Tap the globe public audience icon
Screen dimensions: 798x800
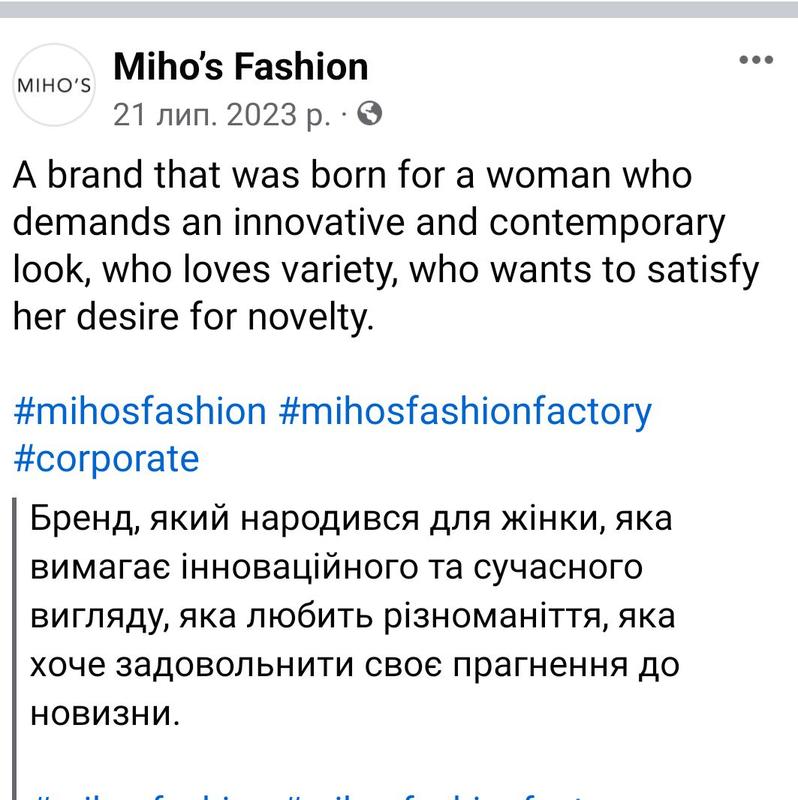[369, 113]
